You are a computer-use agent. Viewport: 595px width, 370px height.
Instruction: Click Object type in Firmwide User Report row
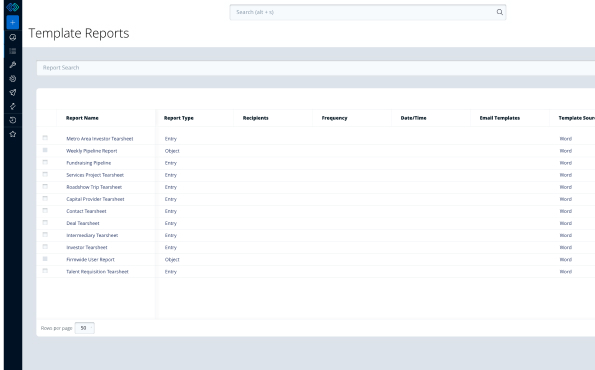pos(172,260)
